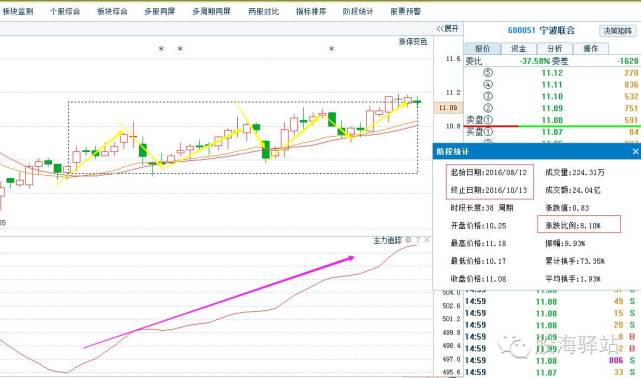The width and height of the screenshot is (641, 378).
Task: Click first asterisk marker above candlestick chart
Action: click(161, 49)
